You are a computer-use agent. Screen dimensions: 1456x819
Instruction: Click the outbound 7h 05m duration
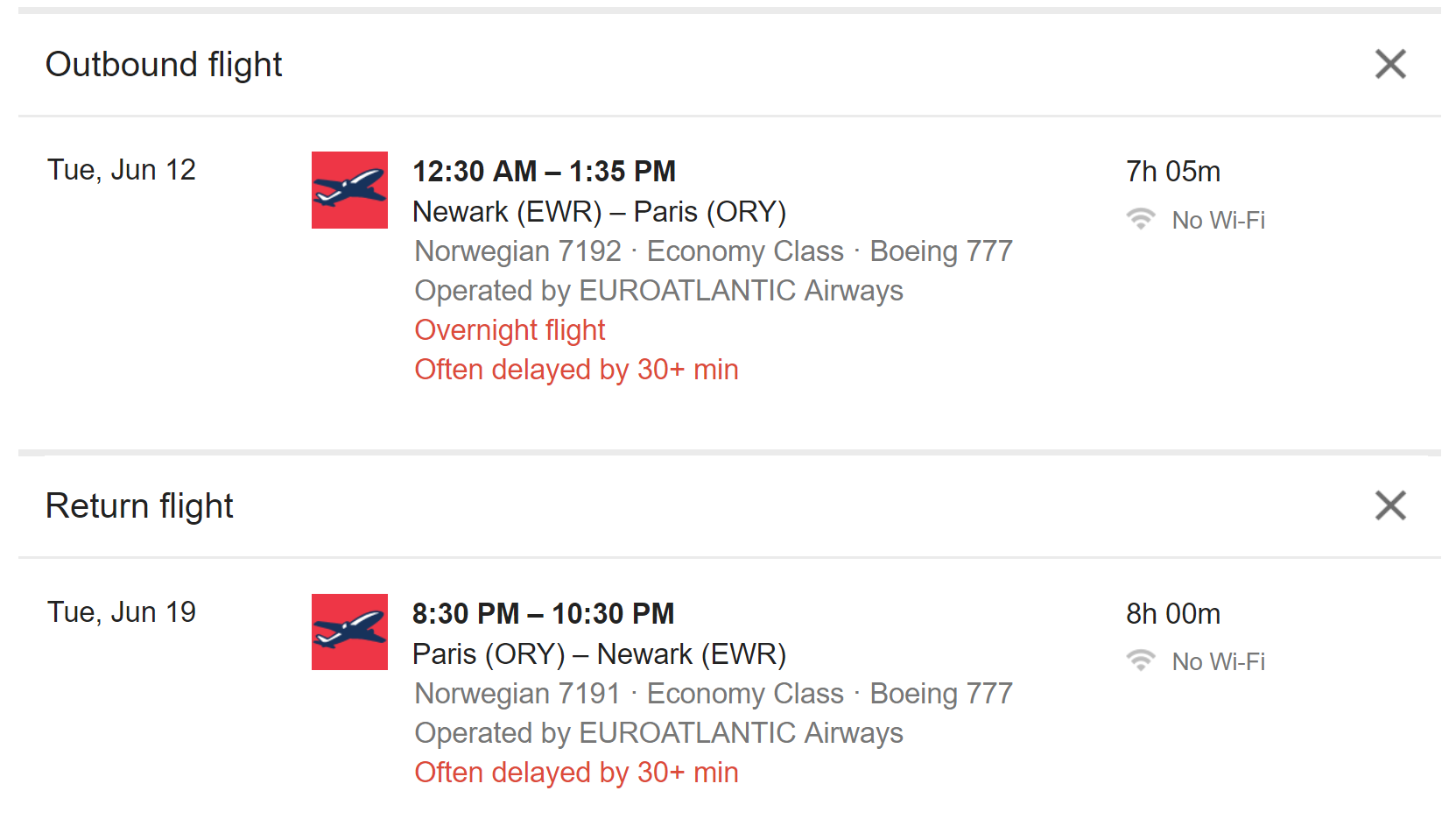(1172, 172)
